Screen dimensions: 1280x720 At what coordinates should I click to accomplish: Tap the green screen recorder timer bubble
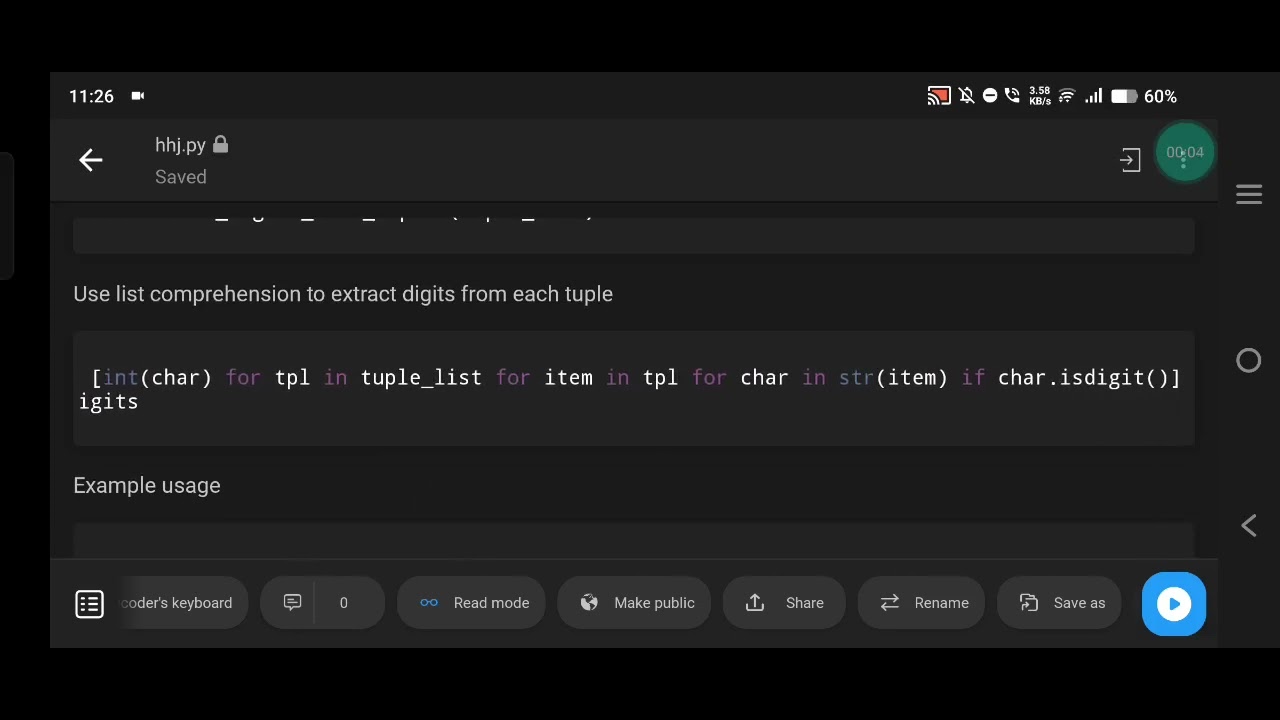(1185, 152)
